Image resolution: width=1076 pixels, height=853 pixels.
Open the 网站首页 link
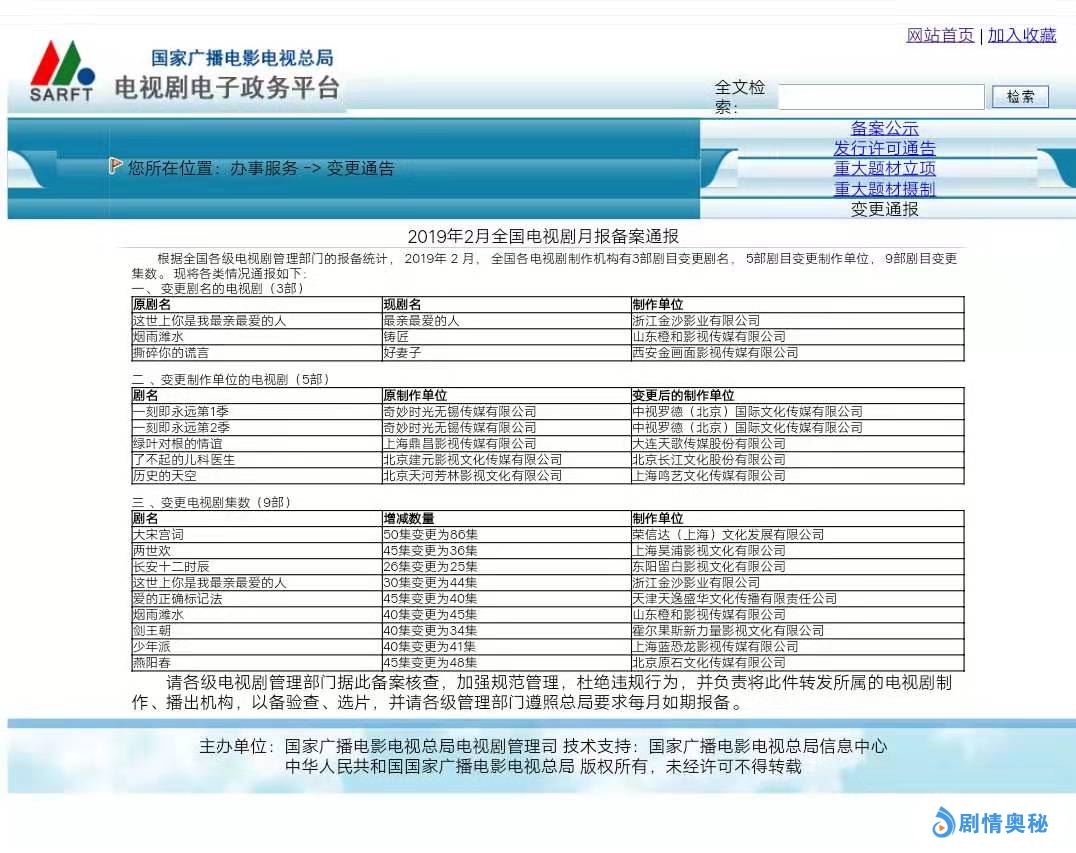(x=940, y=35)
